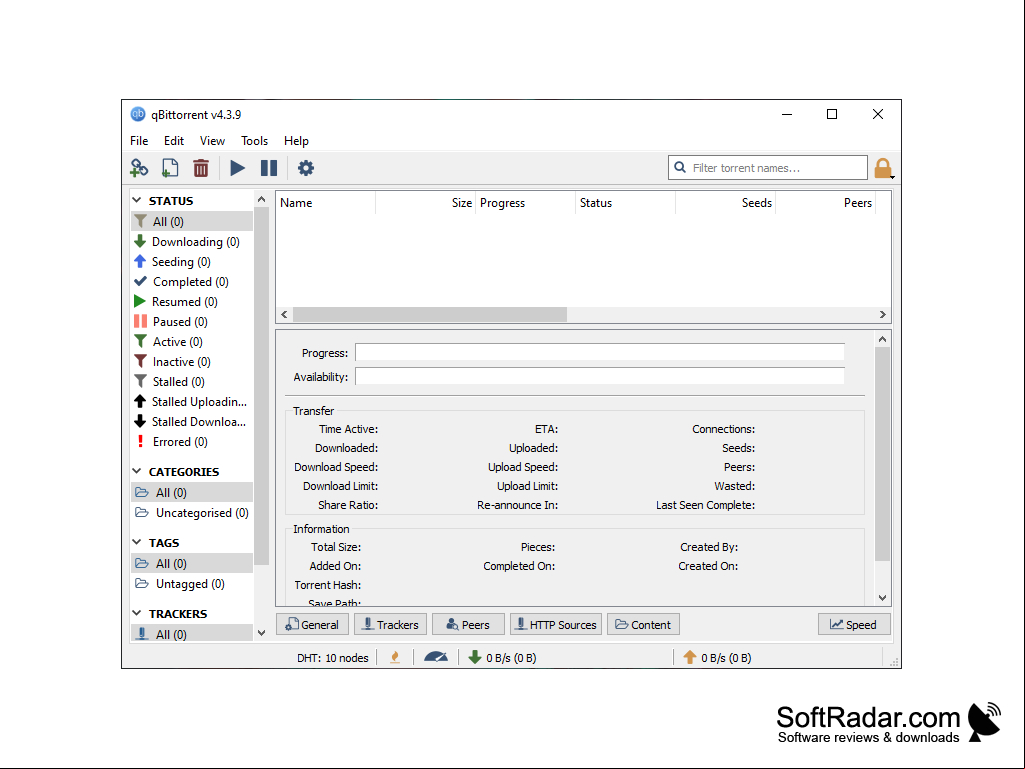Filter by Downloading (0) status
The width and height of the screenshot is (1025, 769).
192,242
